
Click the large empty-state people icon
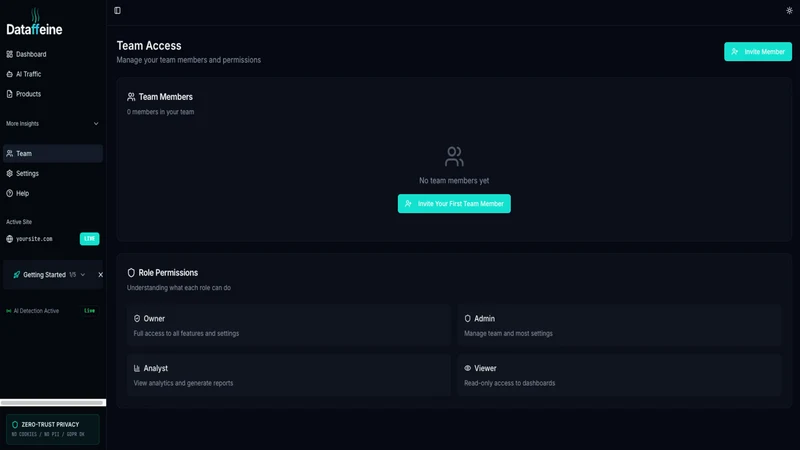(454, 157)
